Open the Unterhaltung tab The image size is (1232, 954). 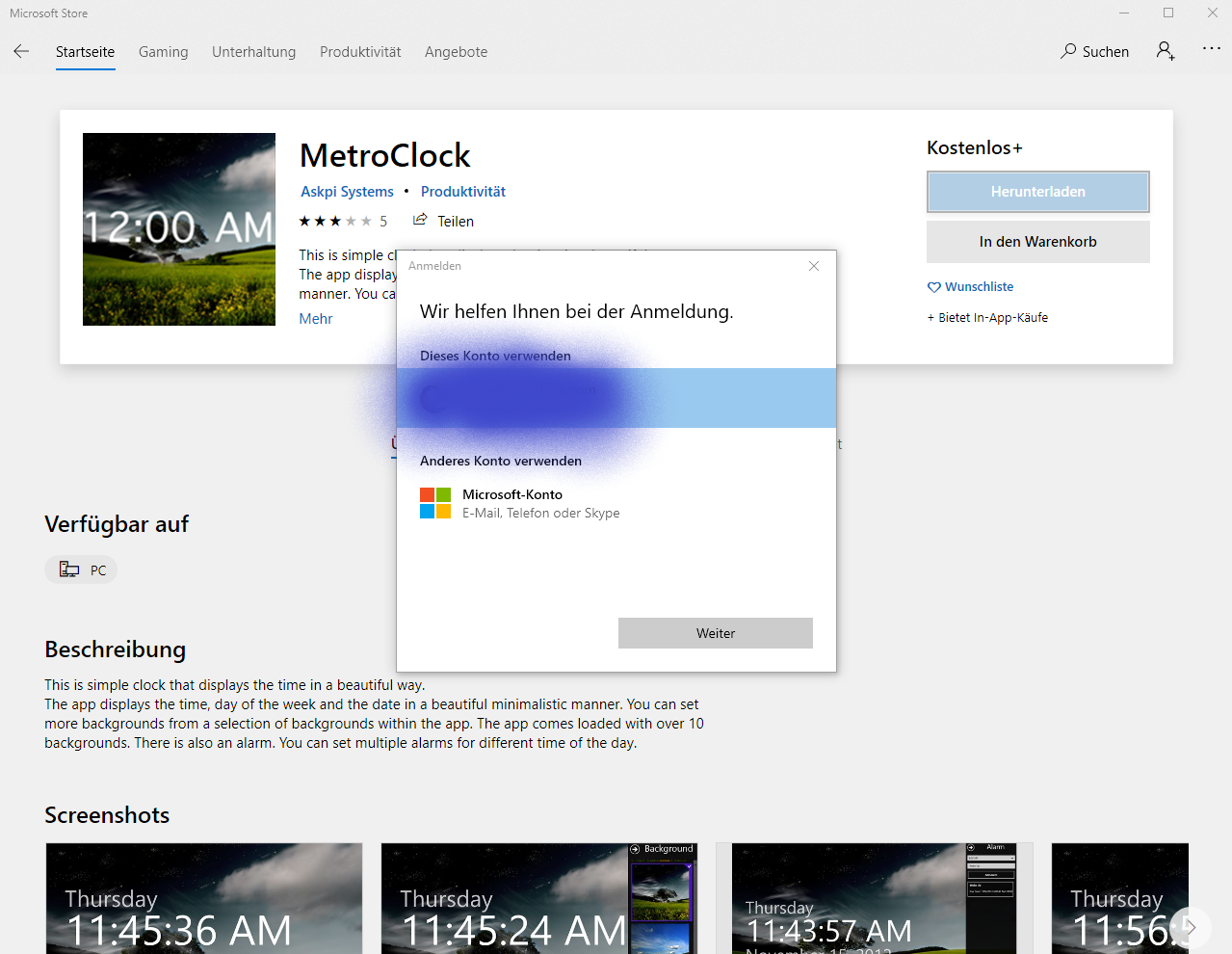coord(254,52)
